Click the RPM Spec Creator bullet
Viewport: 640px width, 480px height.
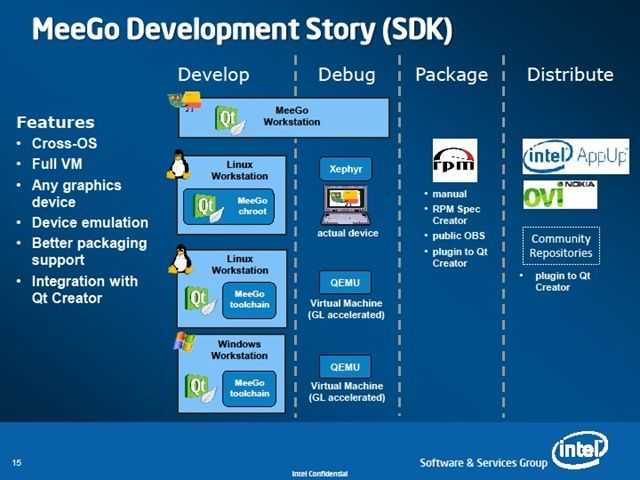[x=456, y=215]
